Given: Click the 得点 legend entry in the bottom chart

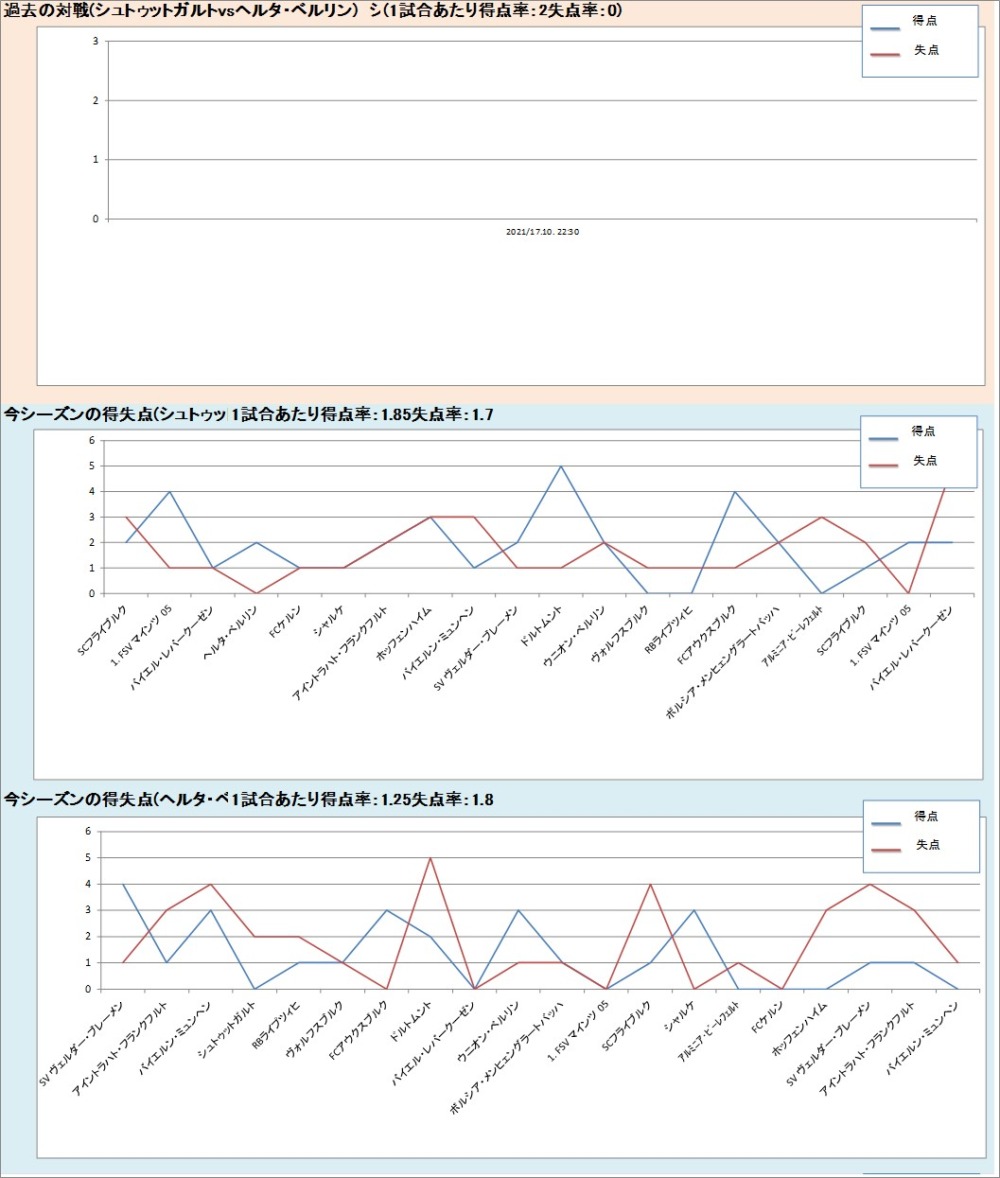Looking at the screenshot, I should click(x=926, y=816).
